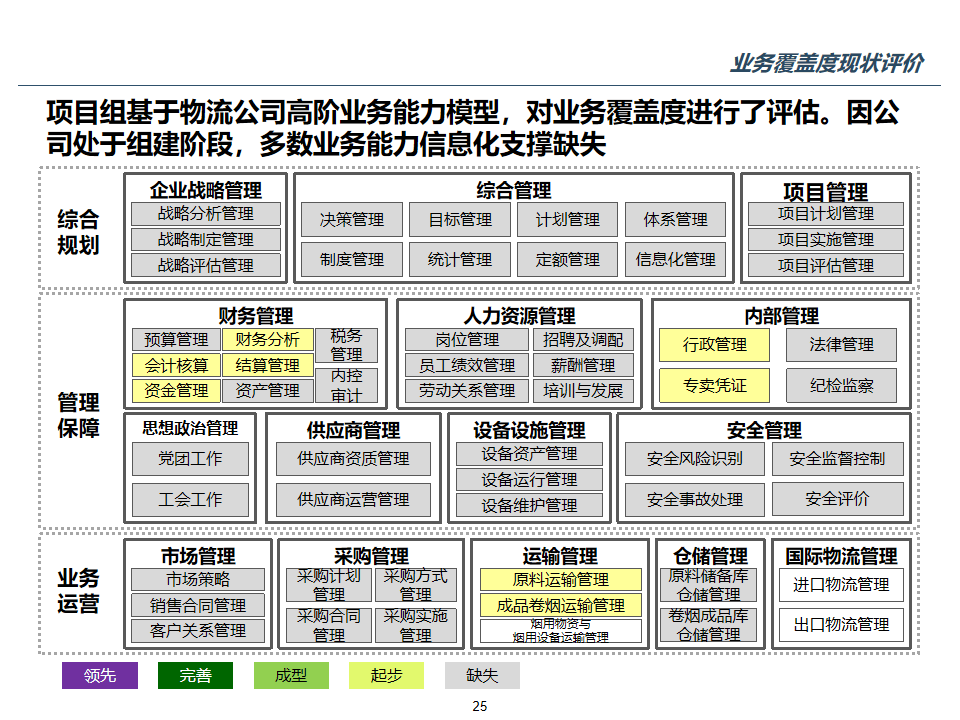Screen dimensions: 960x720
Task: Click the 安全风险识别 box
Action: point(695,459)
